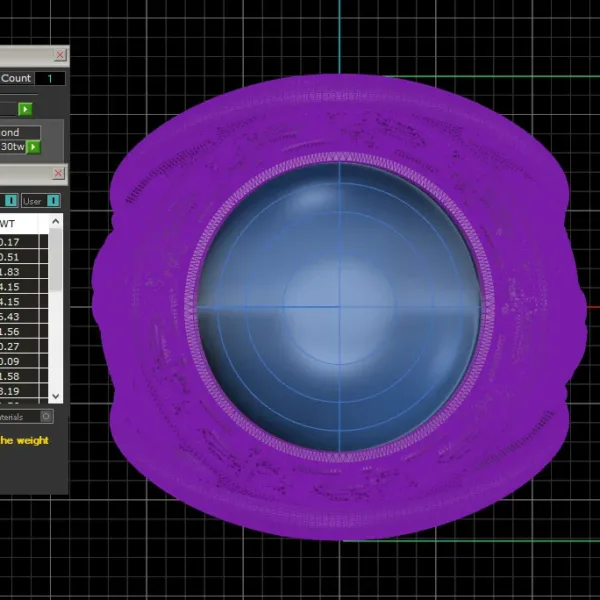Select the weight row ending in .58
Screen dimensions: 600x600
[x=24, y=376]
